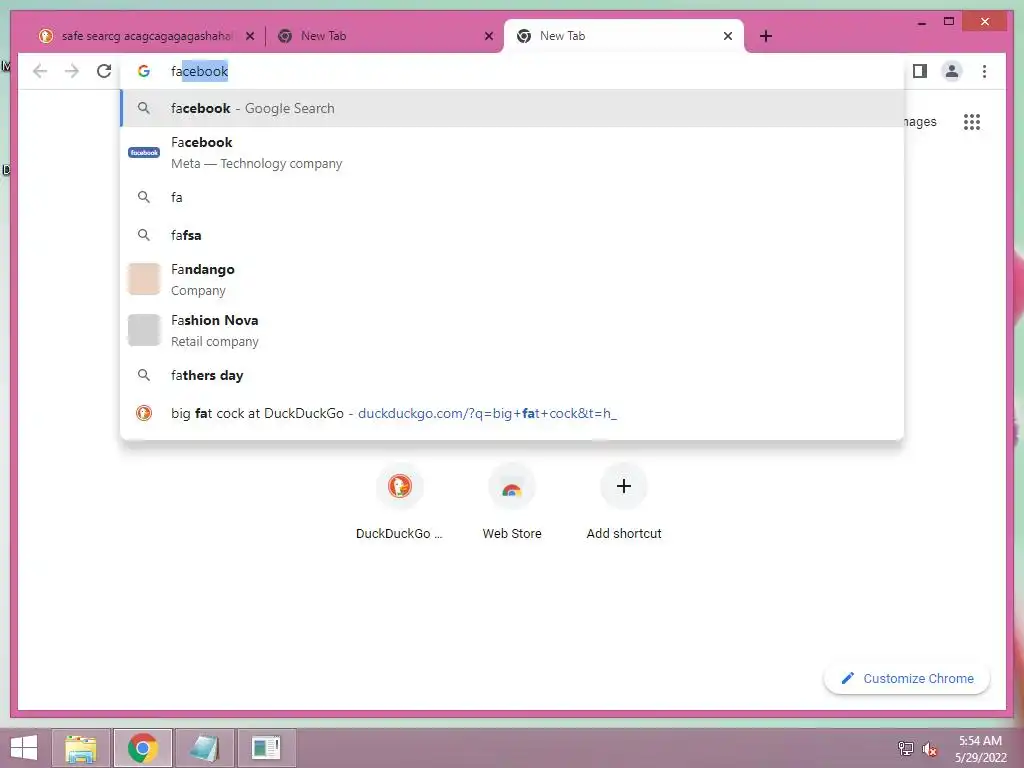Switch to the middle New Tab
The width and height of the screenshot is (1024, 768).
click(x=384, y=36)
